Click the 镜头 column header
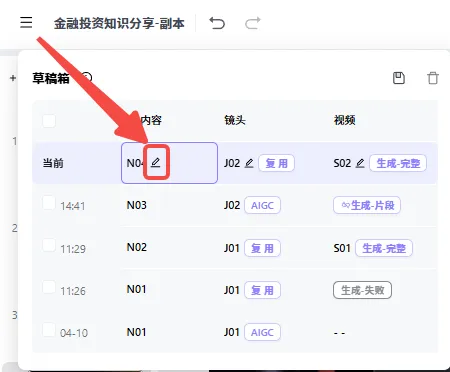The height and width of the screenshot is (372, 450). point(235,120)
